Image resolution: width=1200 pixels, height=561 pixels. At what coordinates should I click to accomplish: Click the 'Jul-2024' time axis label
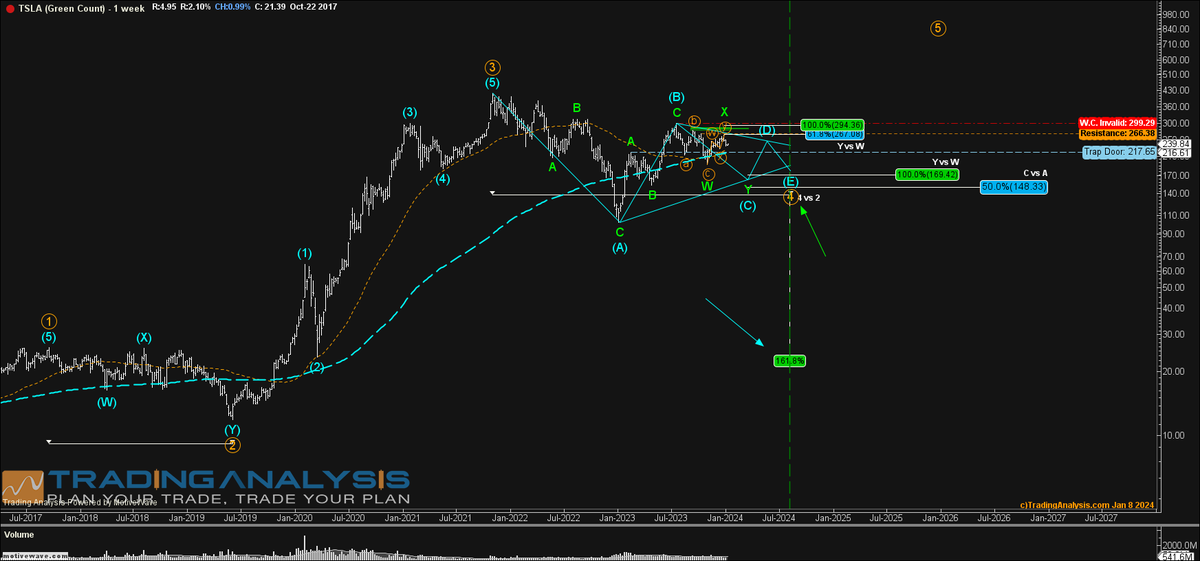pyautogui.click(x=779, y=518)
